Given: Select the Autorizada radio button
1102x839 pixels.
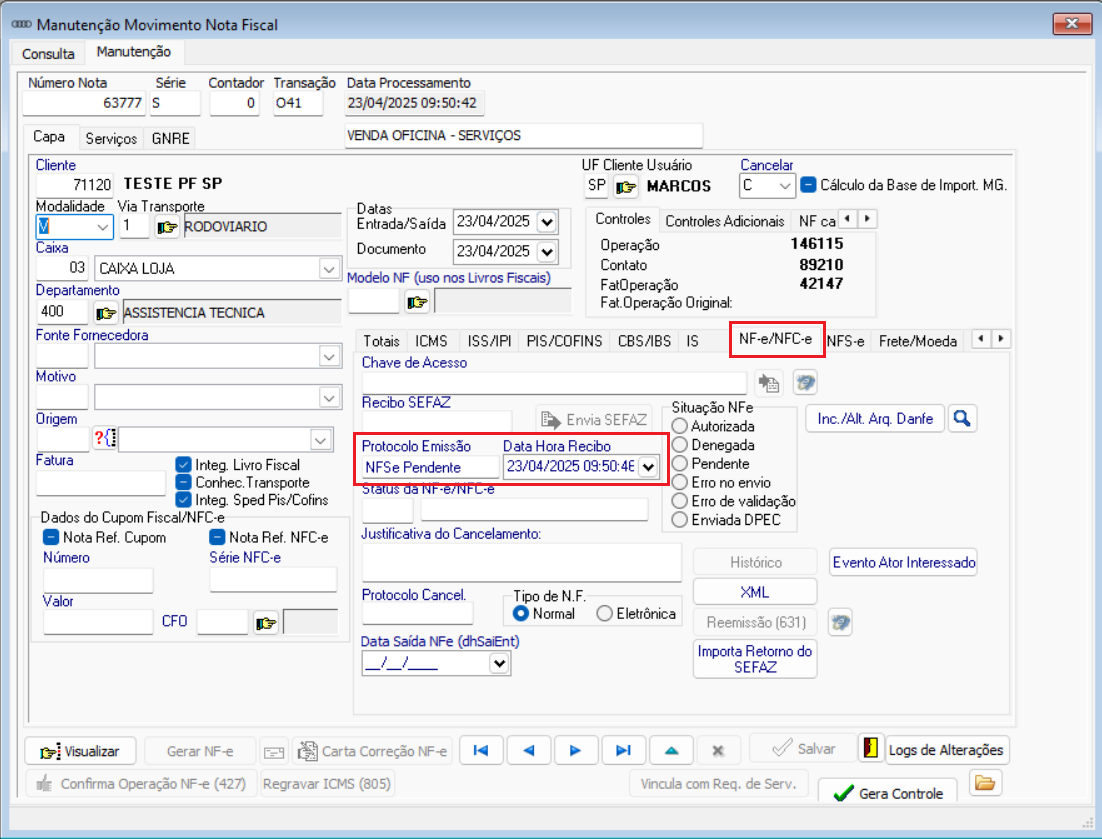Looking at the screenshot, I should pos(681,427).
